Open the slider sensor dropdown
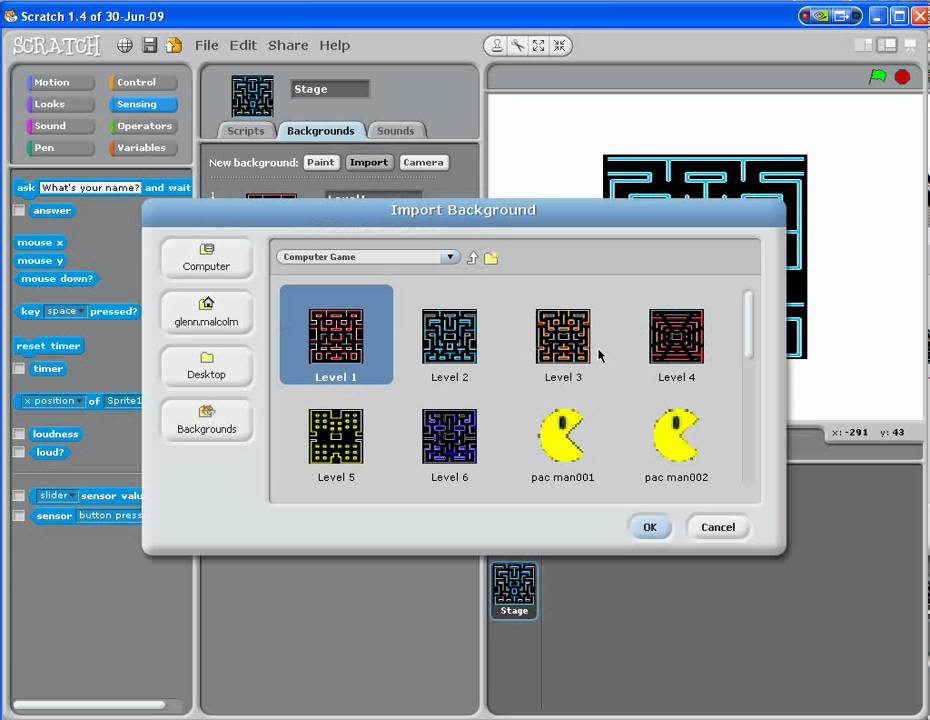 click(57, 495)
